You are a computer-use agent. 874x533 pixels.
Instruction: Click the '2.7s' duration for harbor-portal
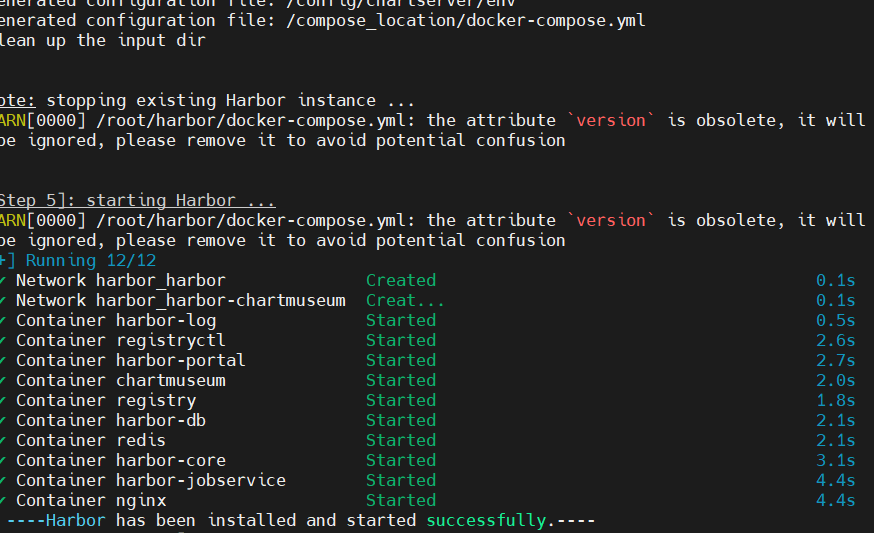click(836, 361)
